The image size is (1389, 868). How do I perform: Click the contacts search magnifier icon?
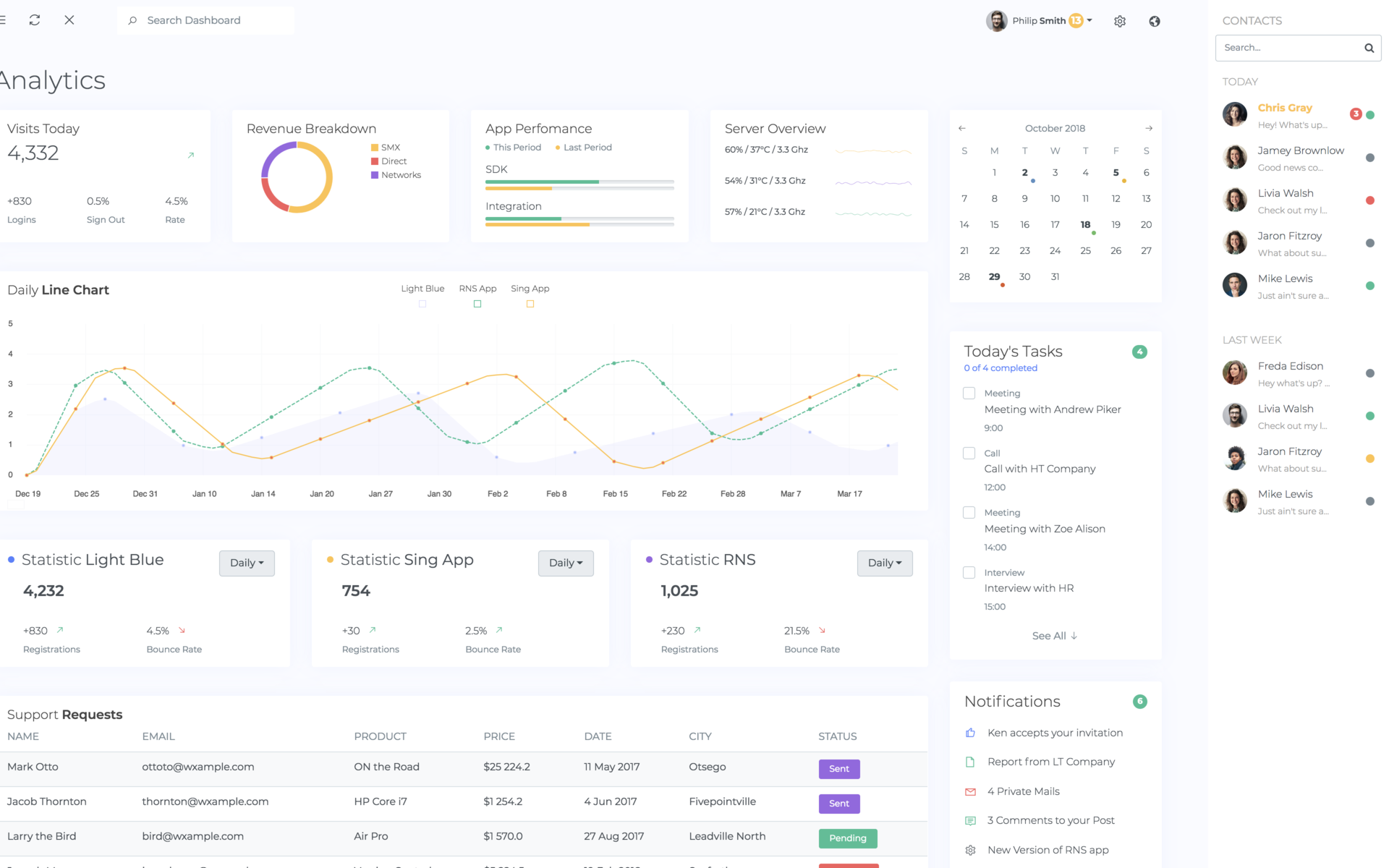coord(1369,48)
